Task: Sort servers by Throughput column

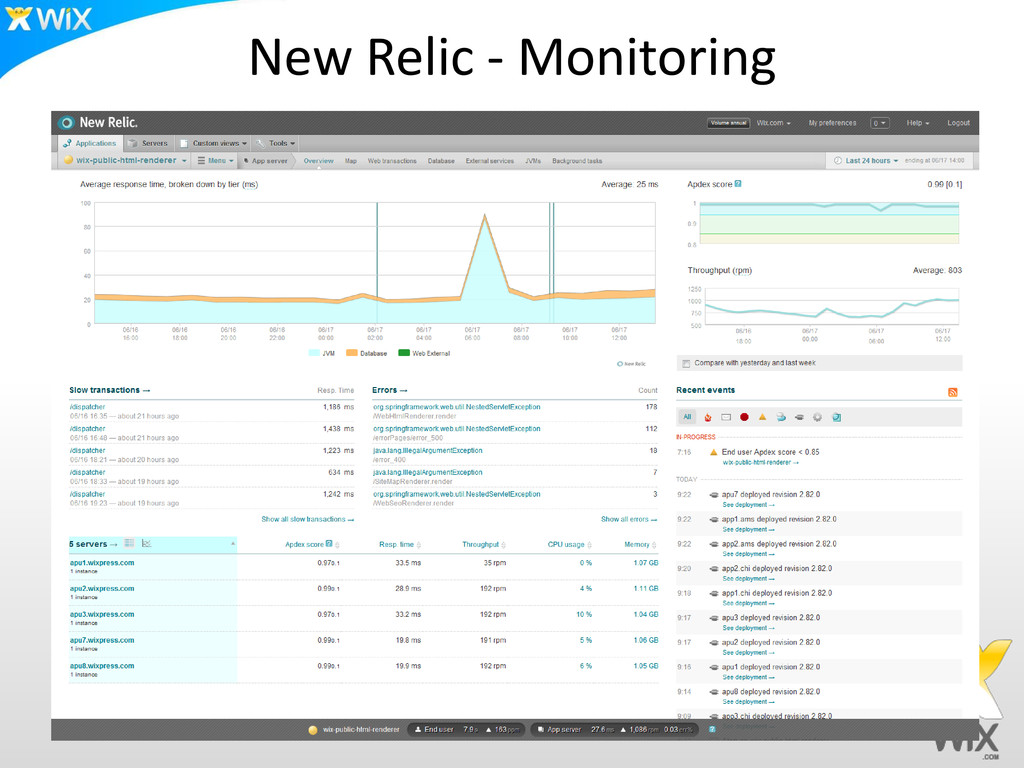Action: tap(484, 545)
